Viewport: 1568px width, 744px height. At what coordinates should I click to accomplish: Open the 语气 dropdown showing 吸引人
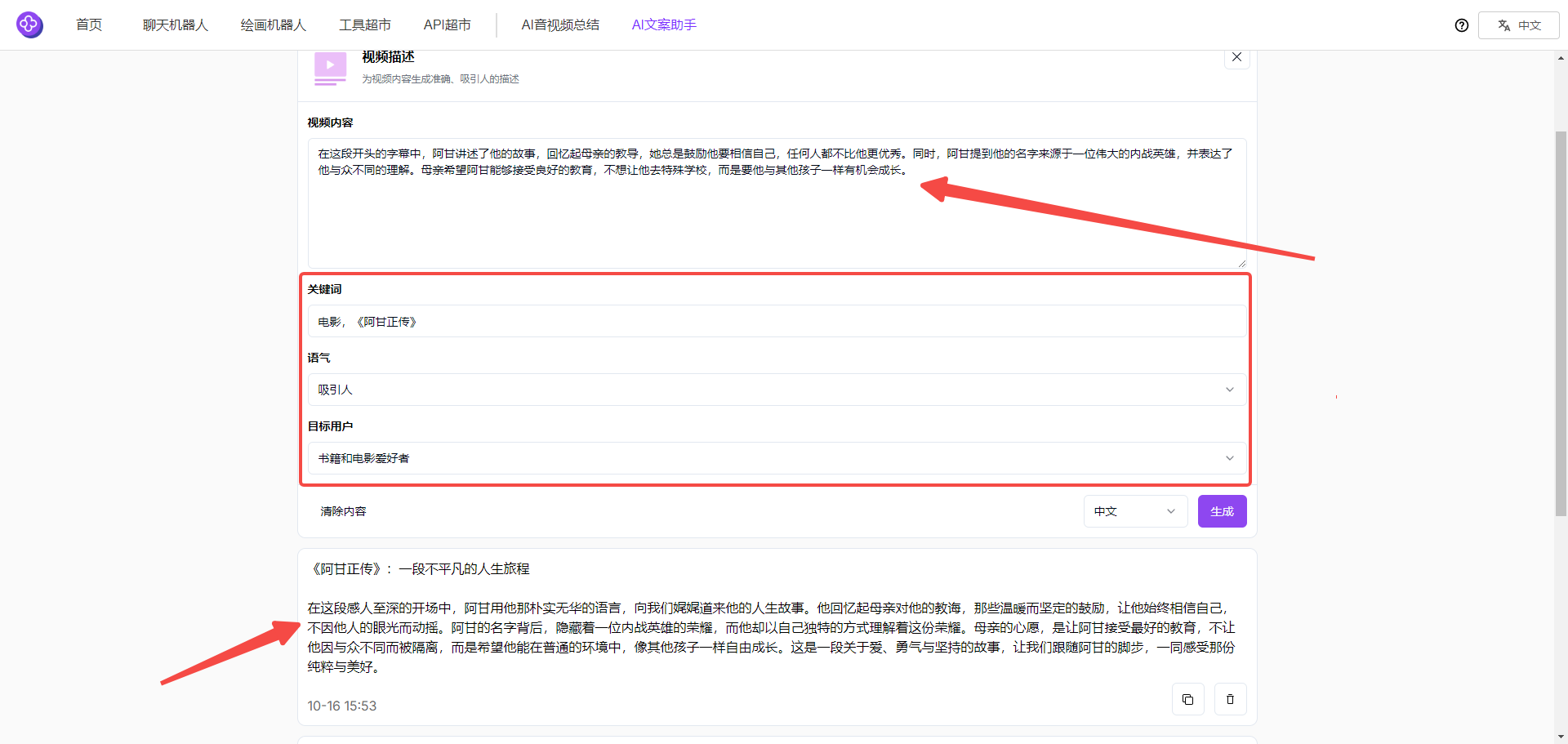[x=777, y=390]
